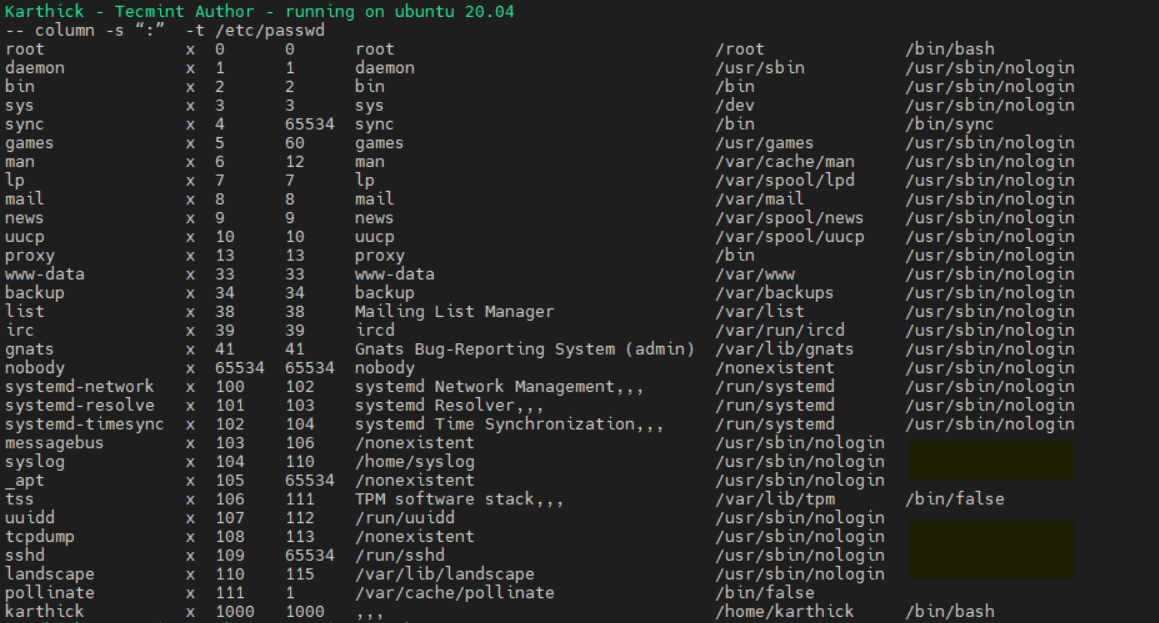Click the /var/cache/pollinate path

click(x=454, y=592)
